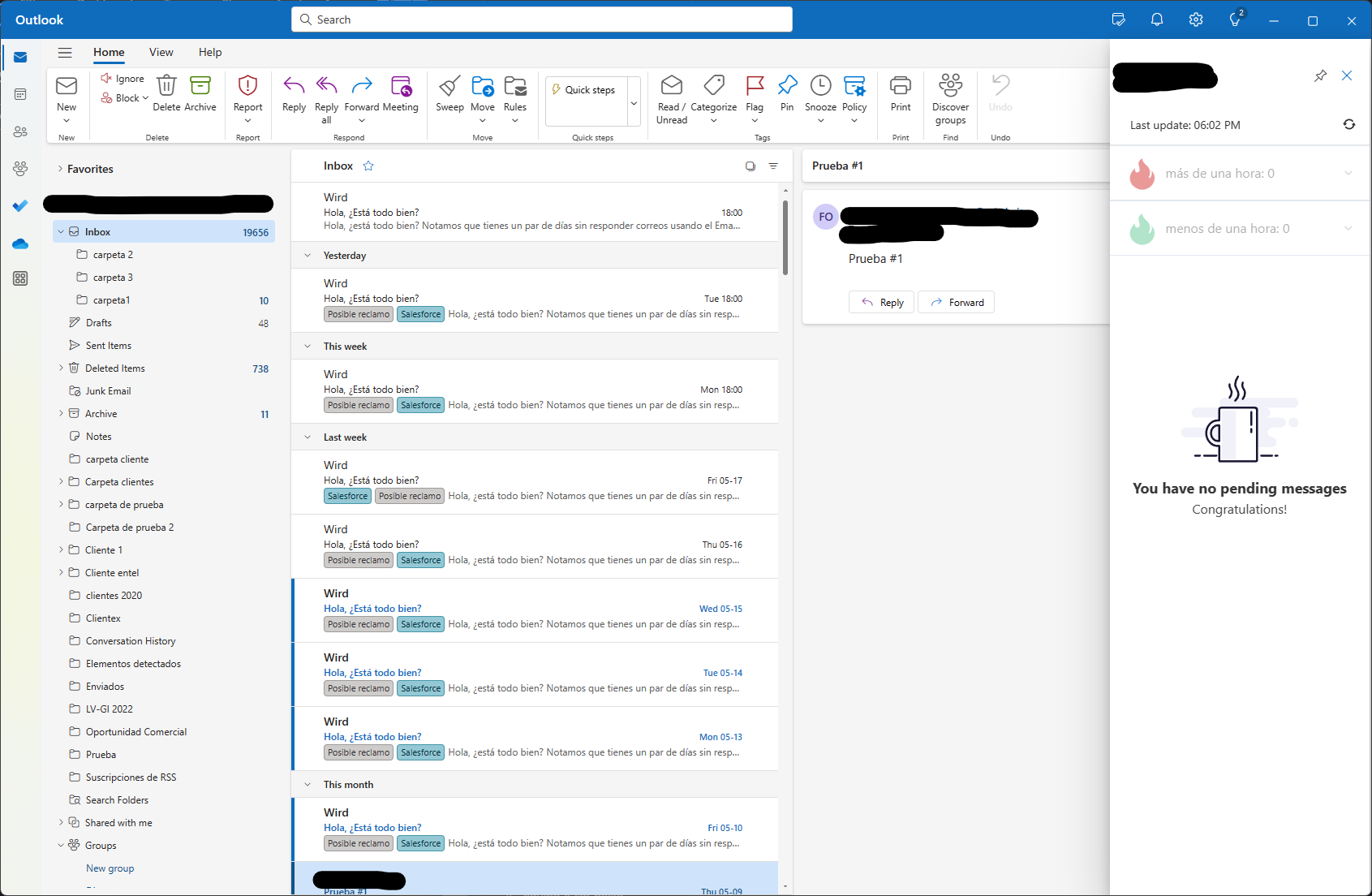This screenshot has height=896, width=1372.
Task: Click the Search input field
Action: click(x=542, y=19)
